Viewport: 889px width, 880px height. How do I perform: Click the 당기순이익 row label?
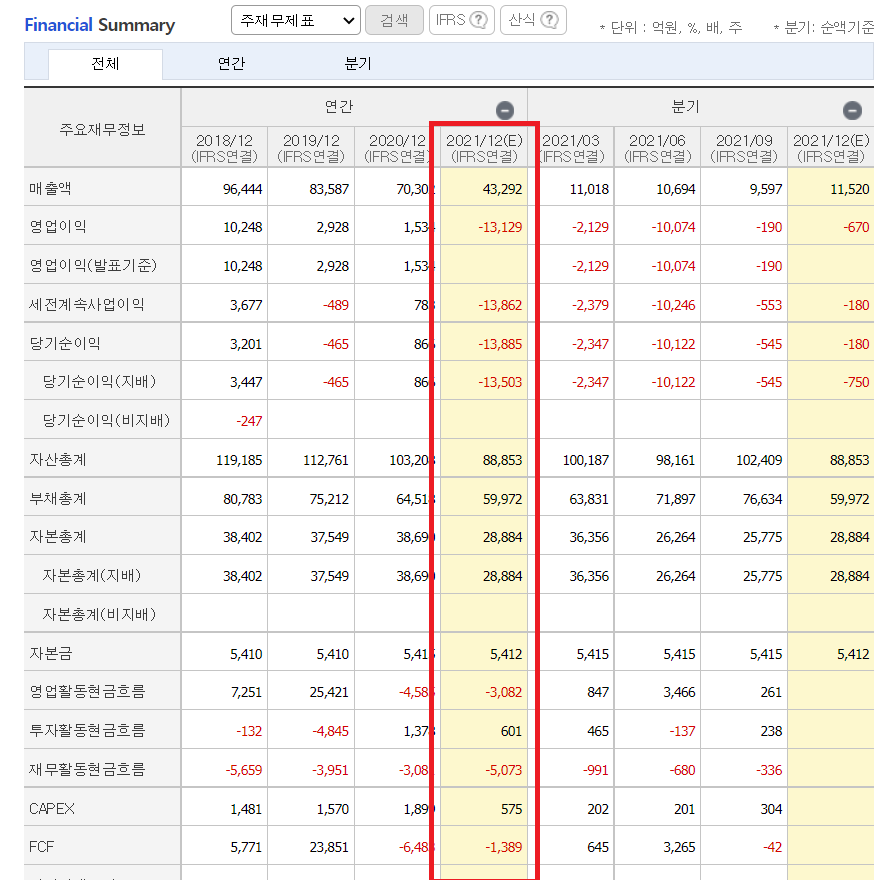tap(65, 344)
